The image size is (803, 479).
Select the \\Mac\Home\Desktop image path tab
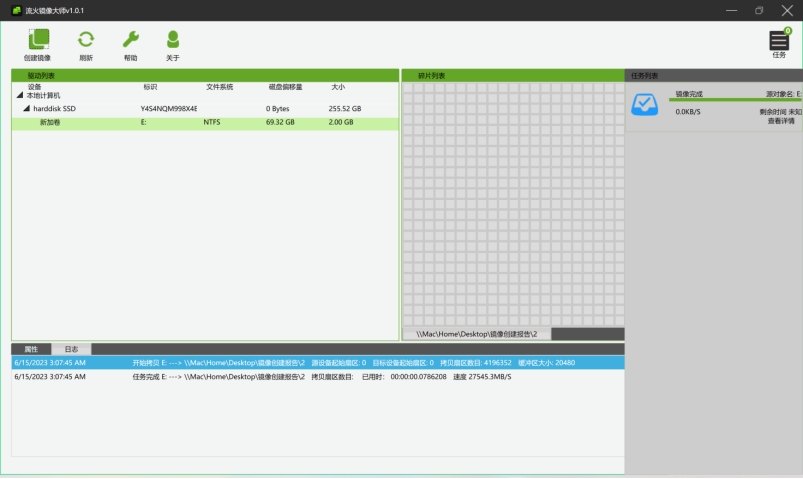tap(477, 334)
